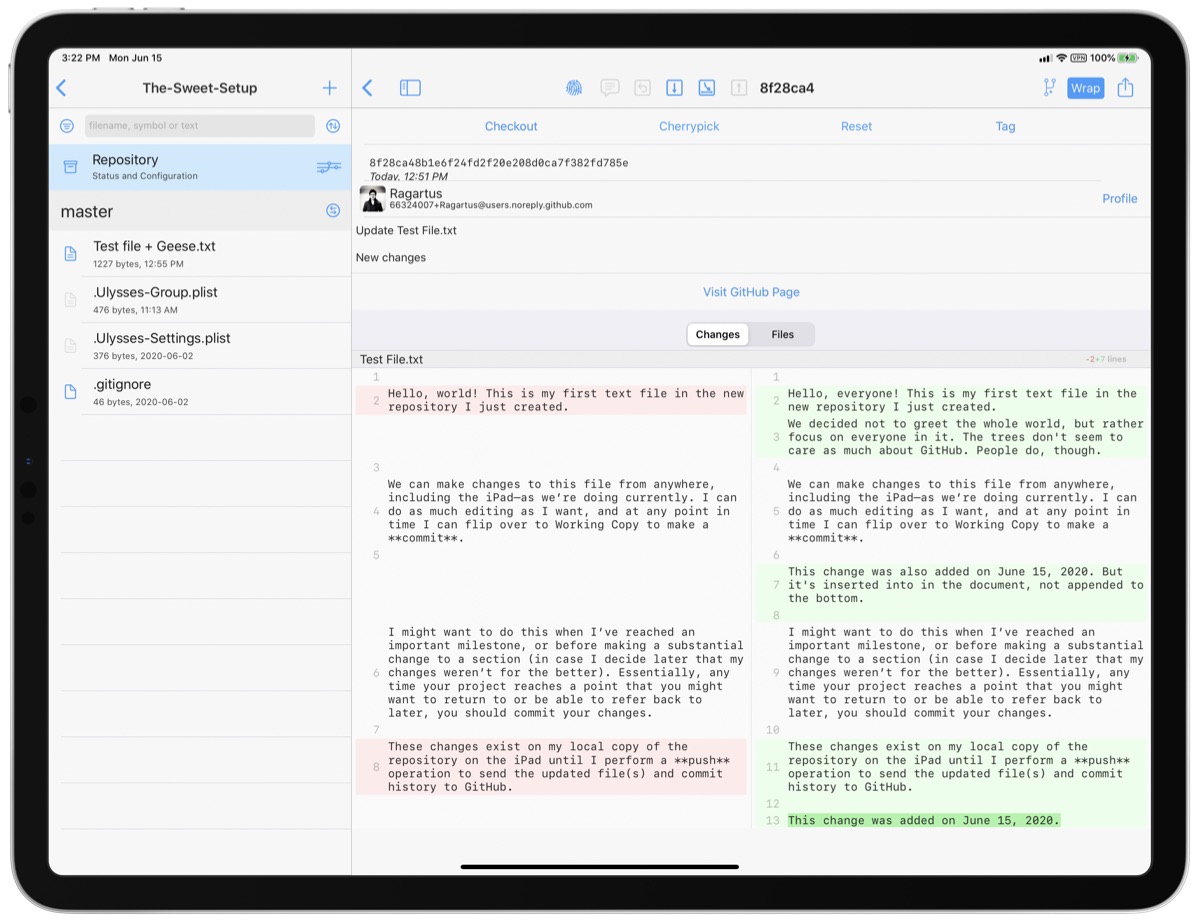Tap the Wi-Fi icon in status bar
This screenshot has height=924, width=1200.
(x=1061, y=58)
